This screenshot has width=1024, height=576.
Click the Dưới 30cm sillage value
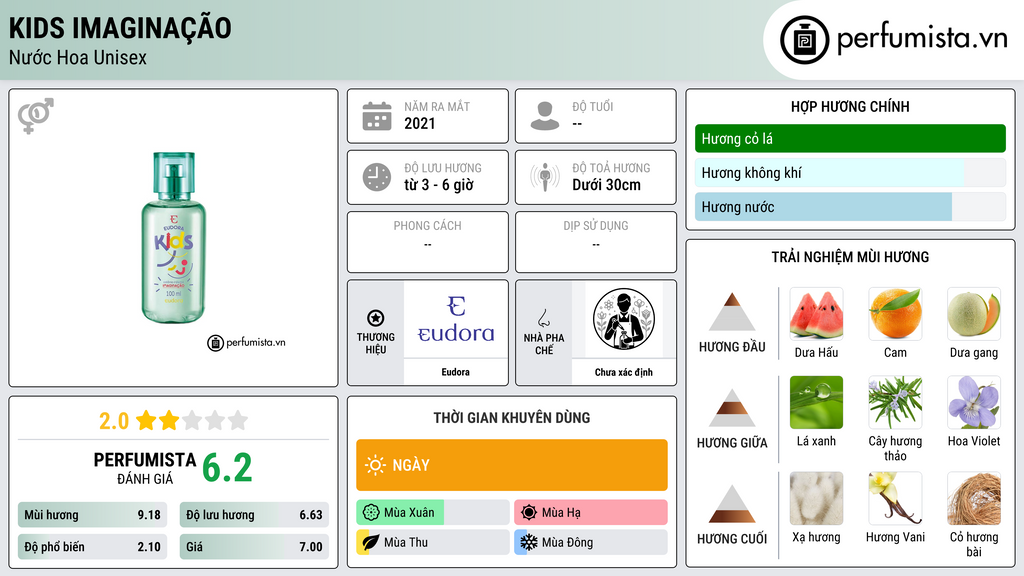(606, 185)
